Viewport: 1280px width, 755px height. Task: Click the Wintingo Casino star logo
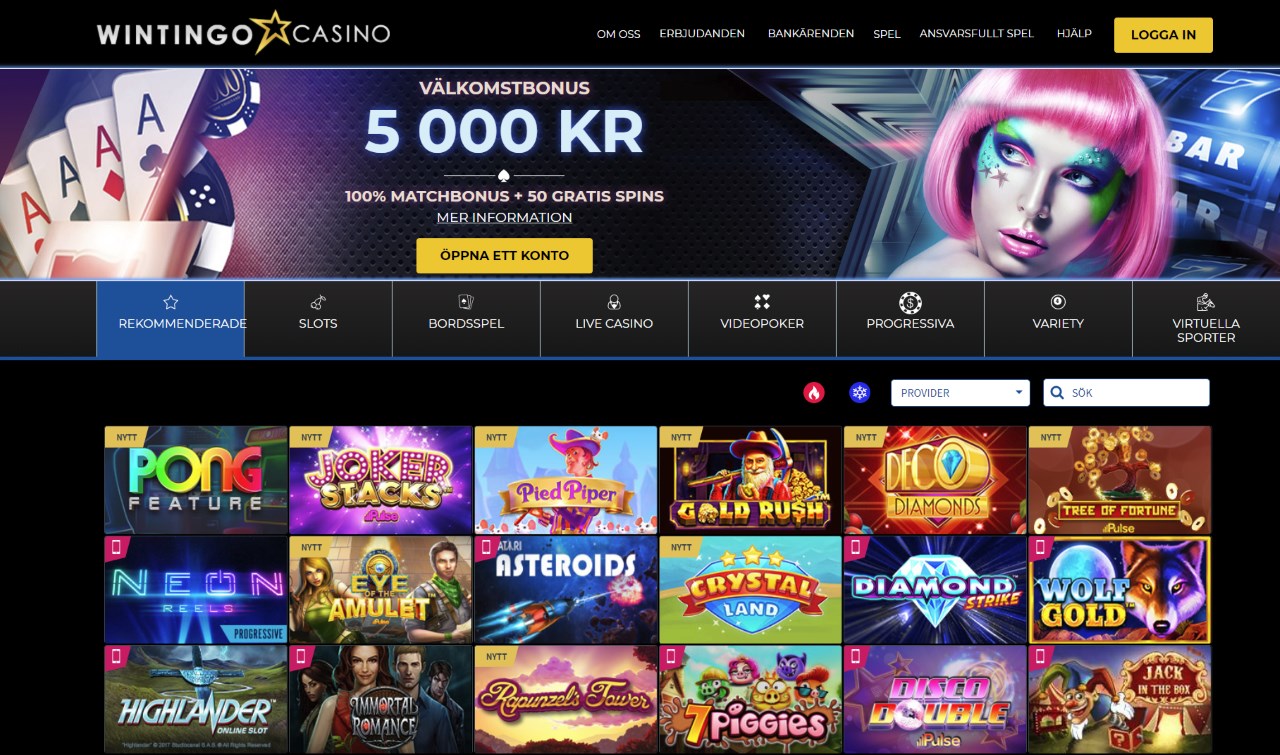tap(243, 34)
